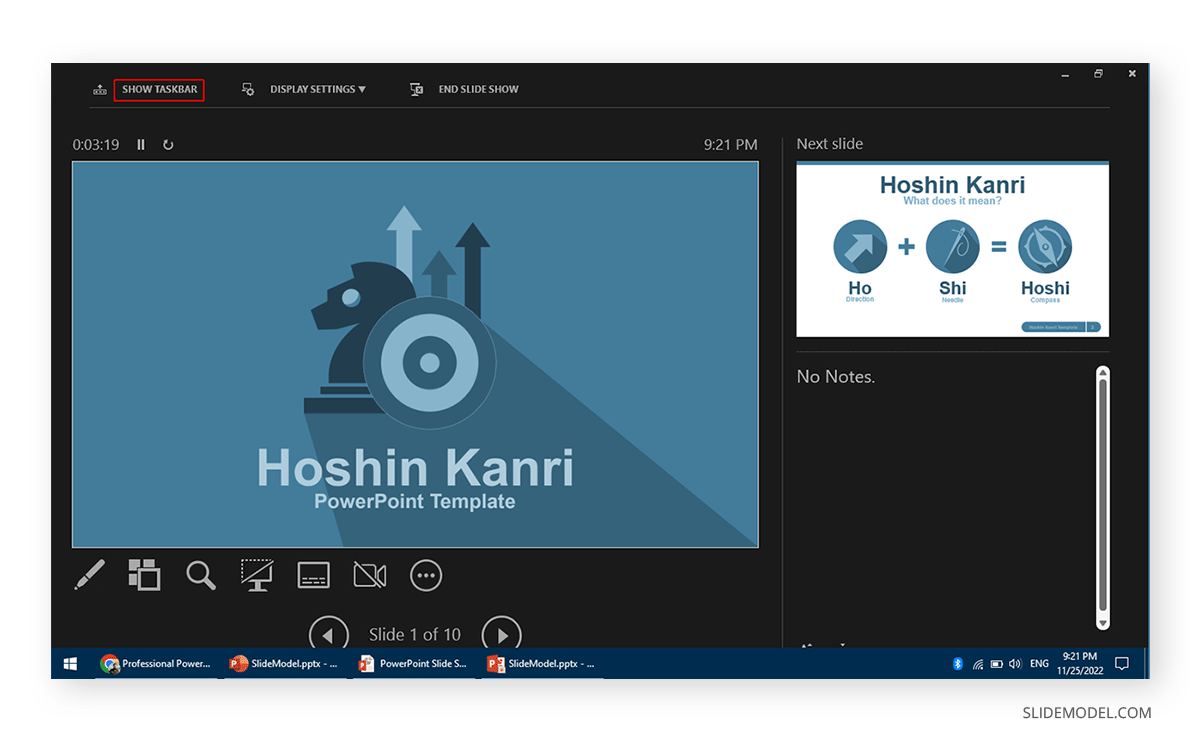Click the Show Taskbar button
The image size is (1200, 743).
[159, 90]
